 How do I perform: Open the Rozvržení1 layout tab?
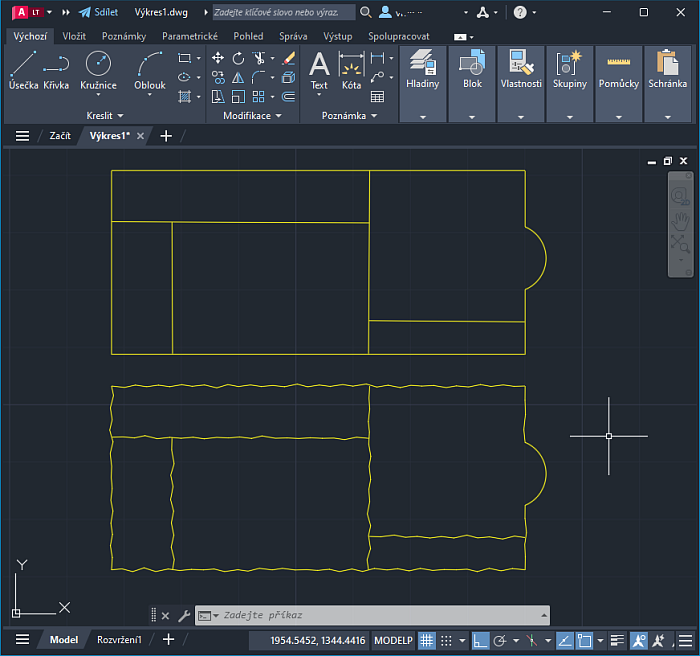(x=119, y=640)
